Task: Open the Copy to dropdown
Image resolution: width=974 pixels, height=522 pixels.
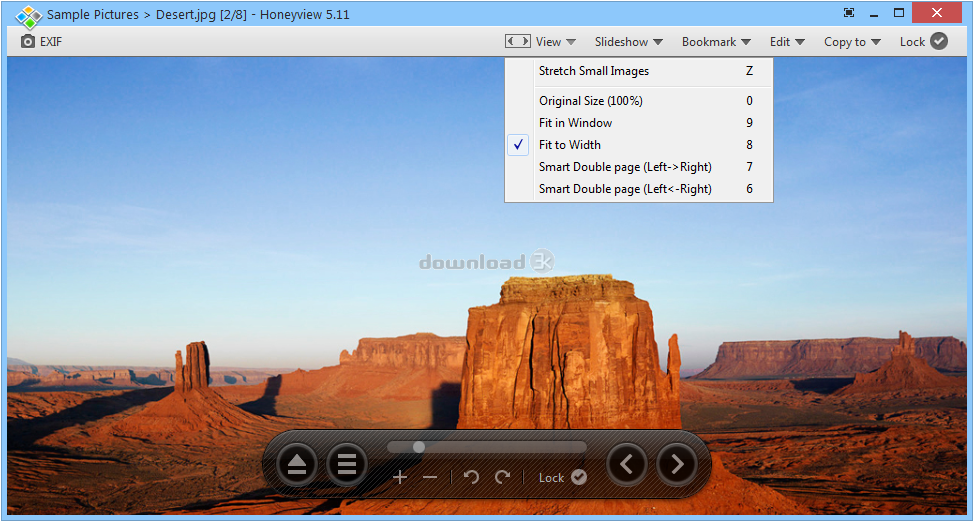Action: (x=852, y=42)
